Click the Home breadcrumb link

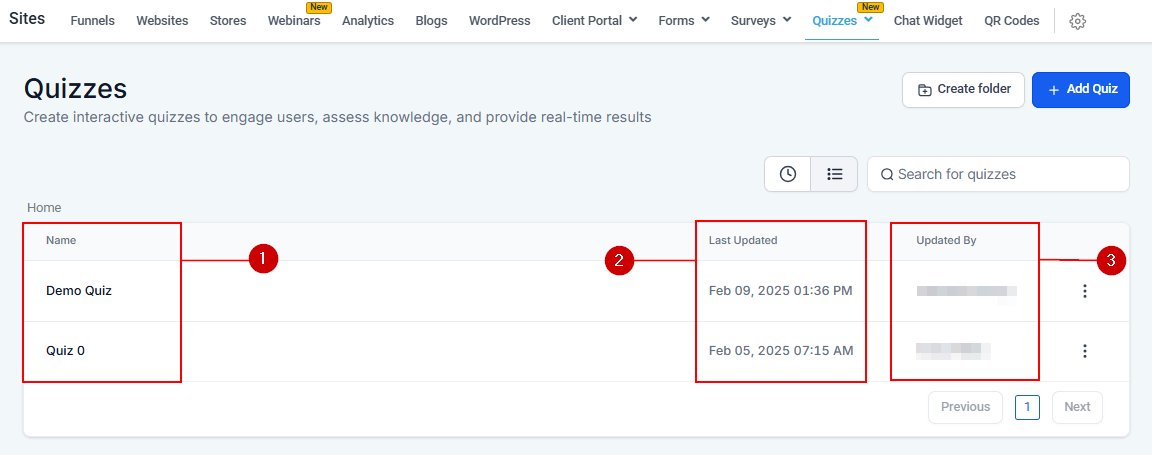[x=44, y=208]
